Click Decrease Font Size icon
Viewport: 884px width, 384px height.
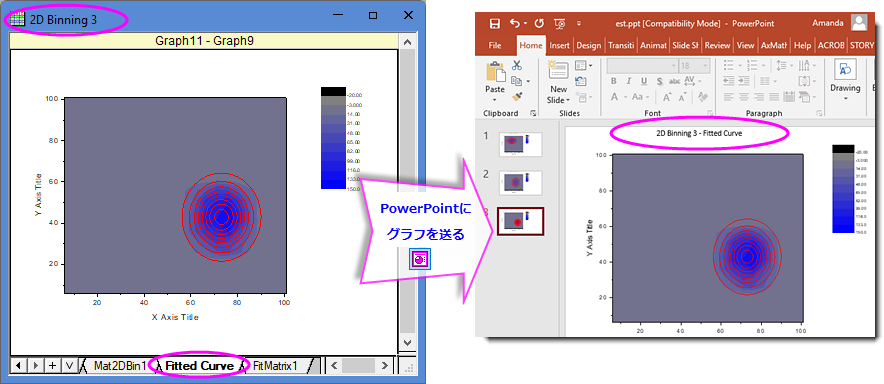click(x=683, y=97)
